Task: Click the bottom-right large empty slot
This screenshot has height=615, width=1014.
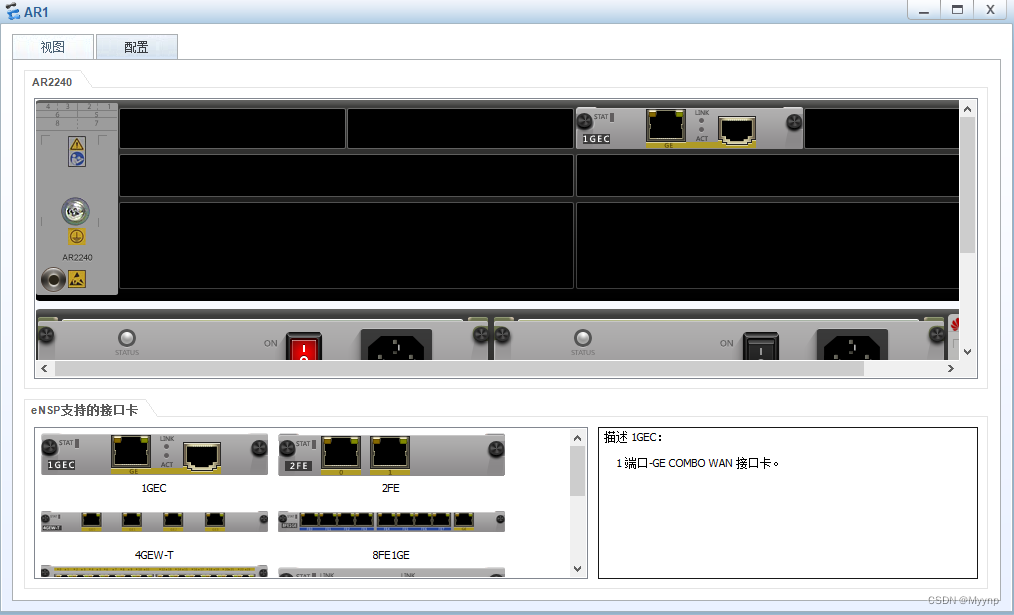Action: tap(768, 245)
